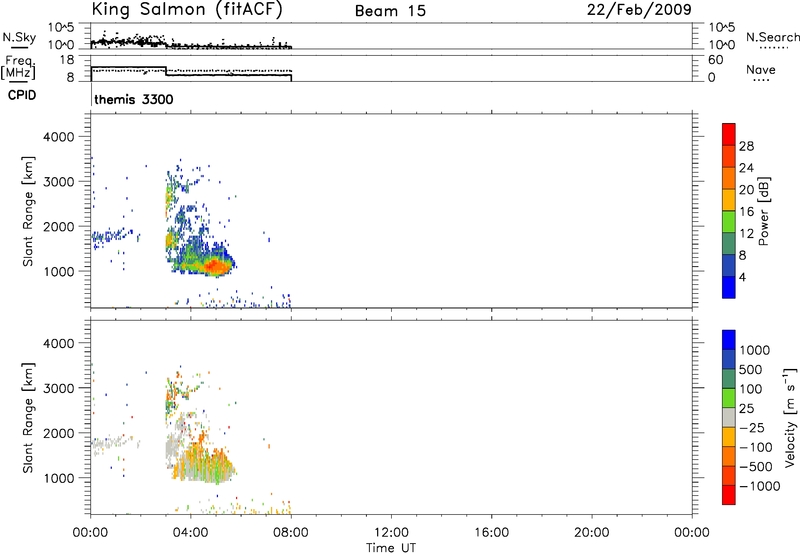
Task: Click the 'Time UT' axis title
Action: click(391, 548)
